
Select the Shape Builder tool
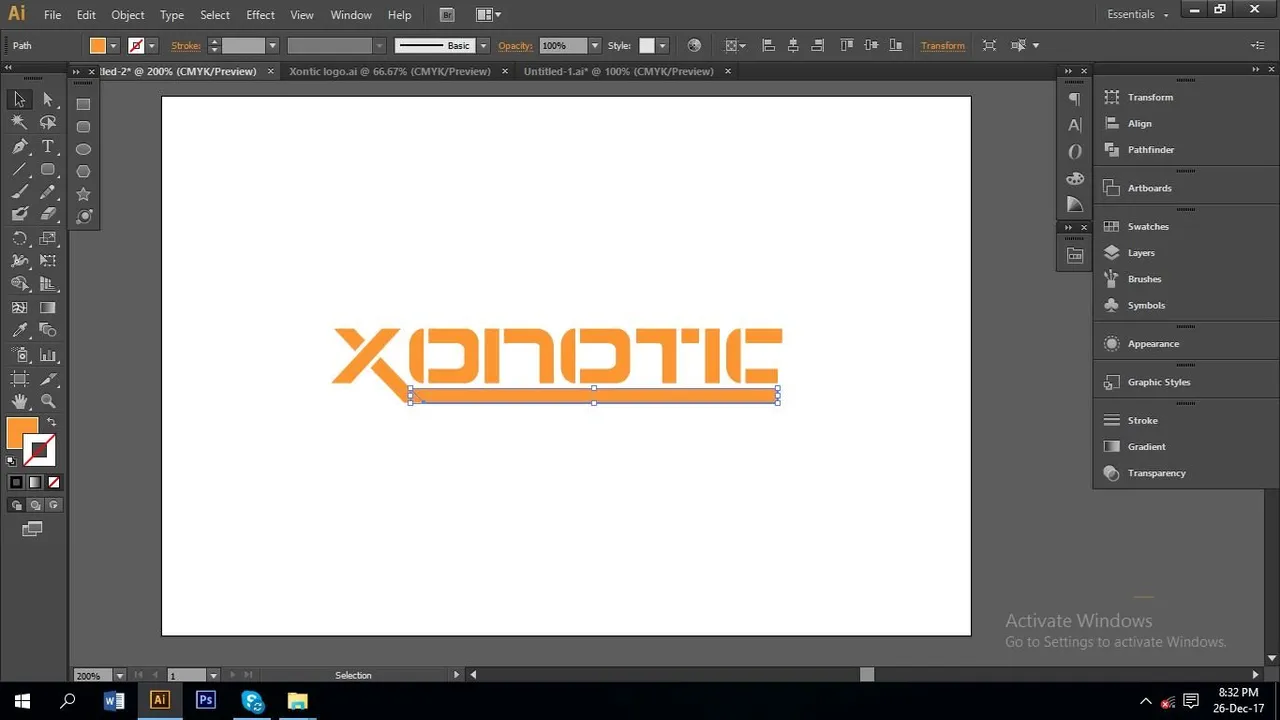19,284
